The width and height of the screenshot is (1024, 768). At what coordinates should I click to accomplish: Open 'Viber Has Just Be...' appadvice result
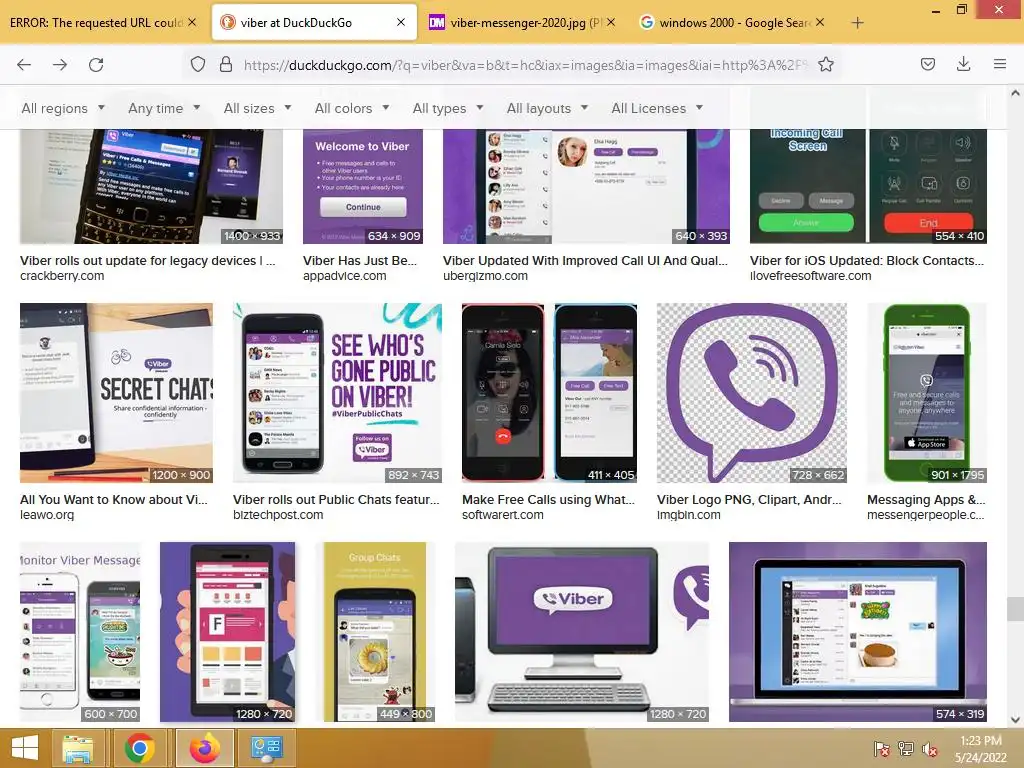point(360,261)
